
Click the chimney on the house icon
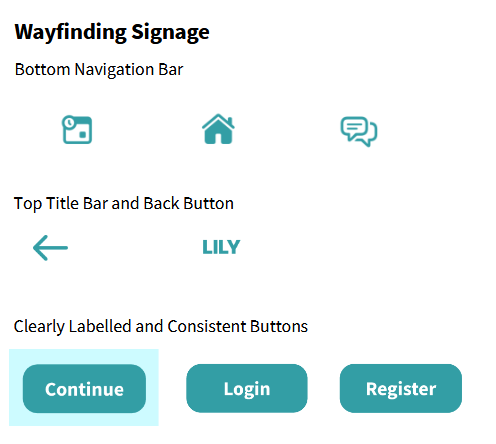point(230,120)
